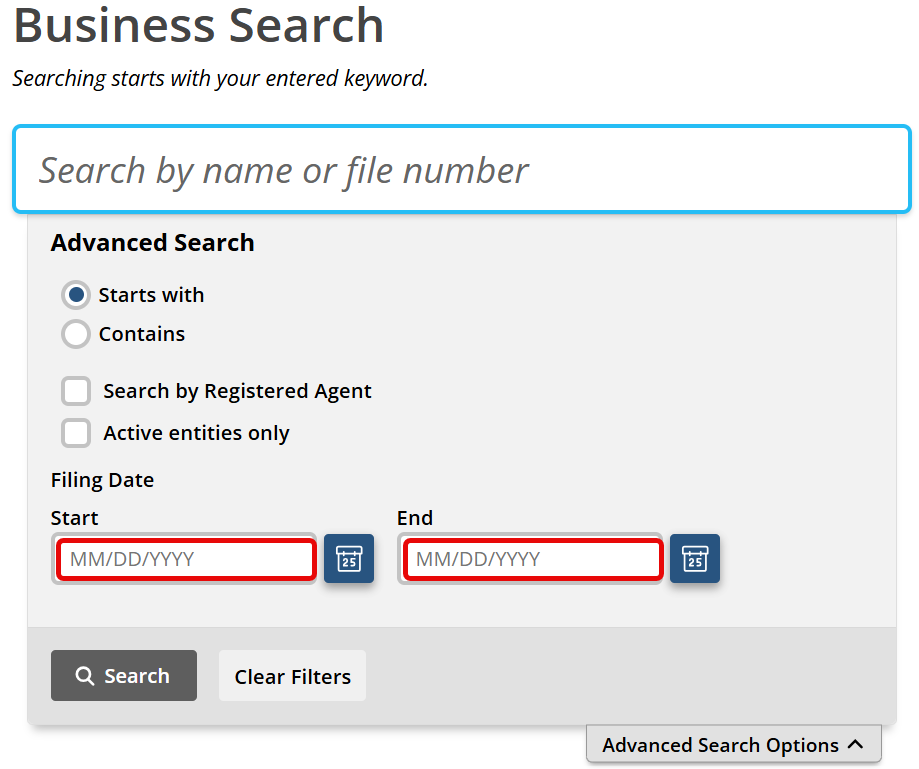The height and width of the screenshot is (769, 919).
Task: Click the Starts with option label text
Action: [x=151, y=295]
